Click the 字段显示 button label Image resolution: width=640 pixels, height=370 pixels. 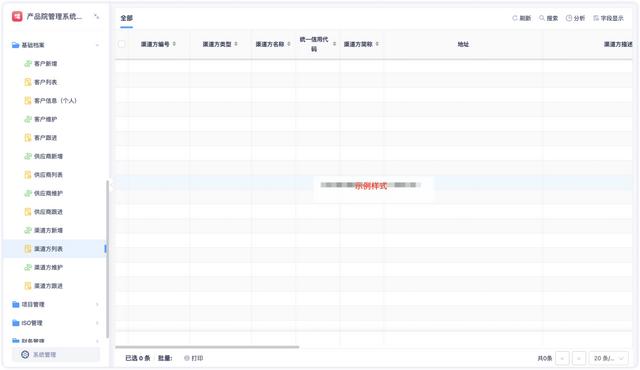612,18
